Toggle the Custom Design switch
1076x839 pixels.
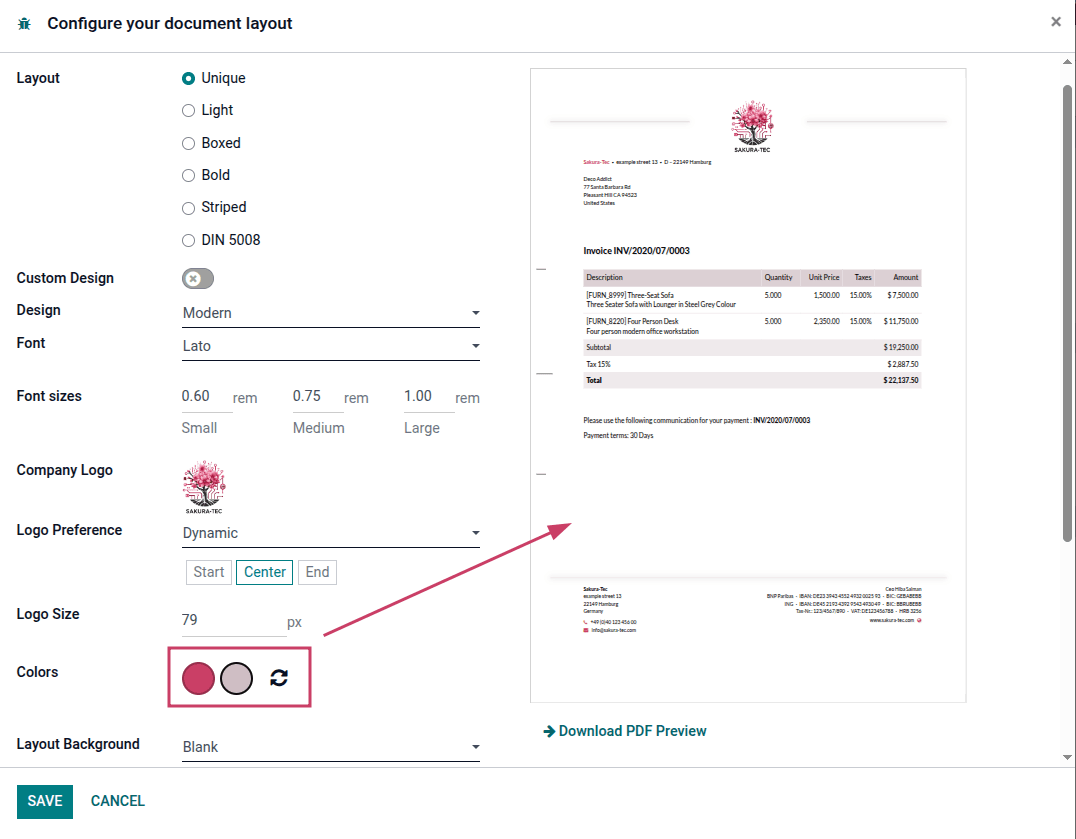coord(198,279)
